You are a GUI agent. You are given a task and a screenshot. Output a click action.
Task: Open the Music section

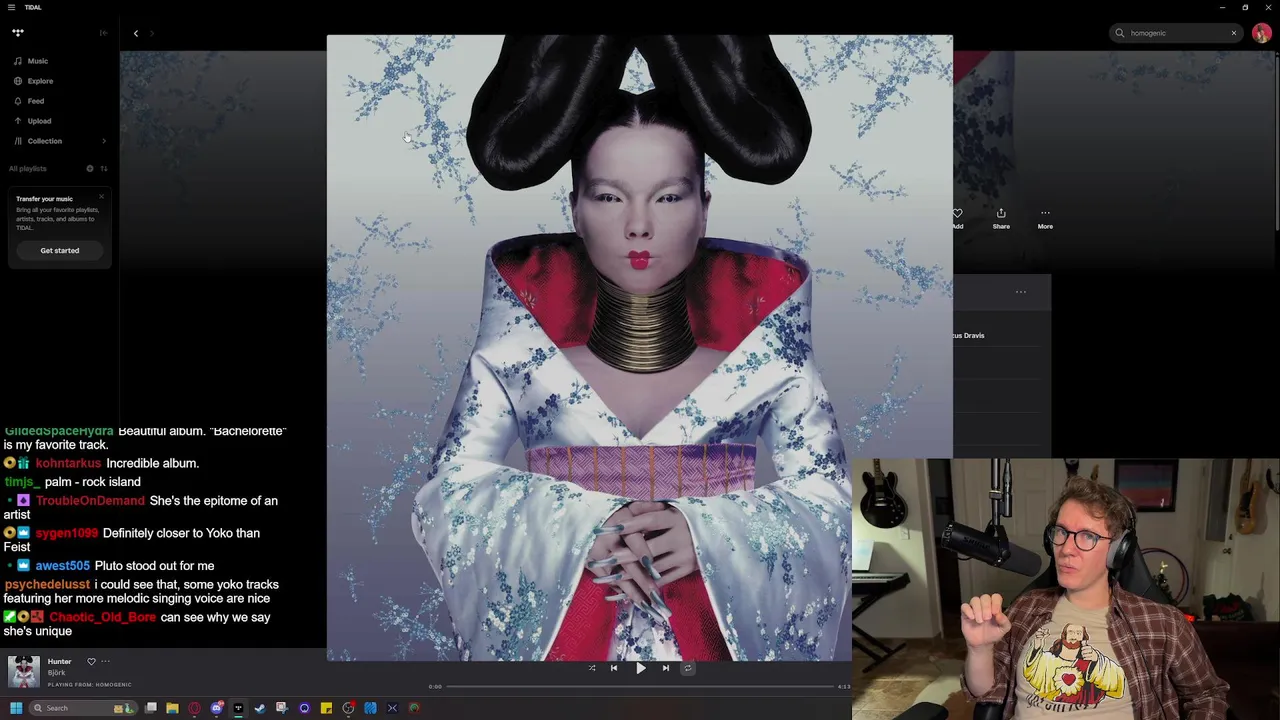[x=30, y=61]
